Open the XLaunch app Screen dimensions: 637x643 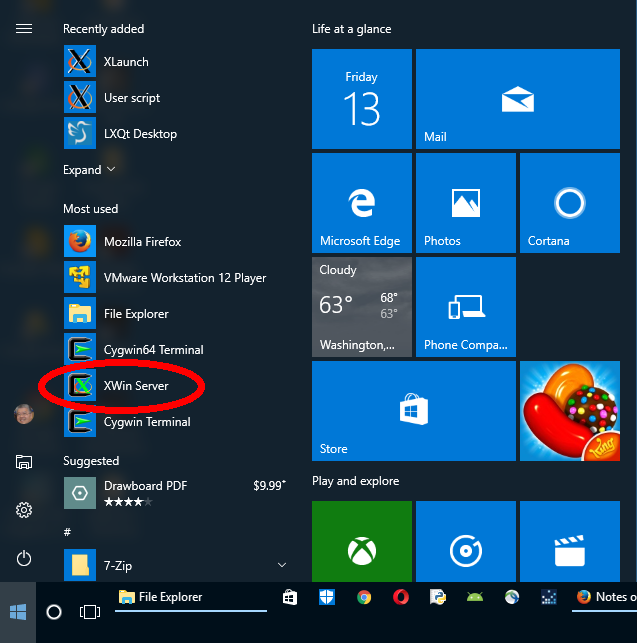point(176,62)
